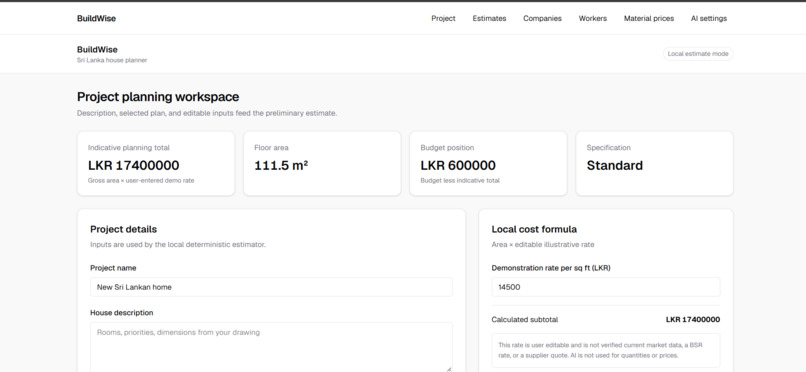
Task: Open AI settings
Action: (x=709, y=18)
